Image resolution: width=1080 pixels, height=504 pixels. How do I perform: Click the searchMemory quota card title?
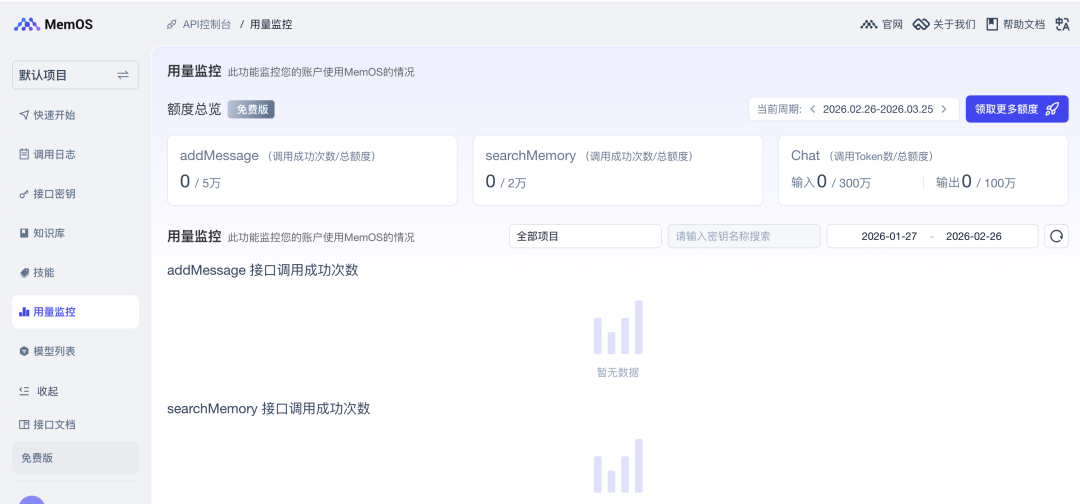coord(530,156)
